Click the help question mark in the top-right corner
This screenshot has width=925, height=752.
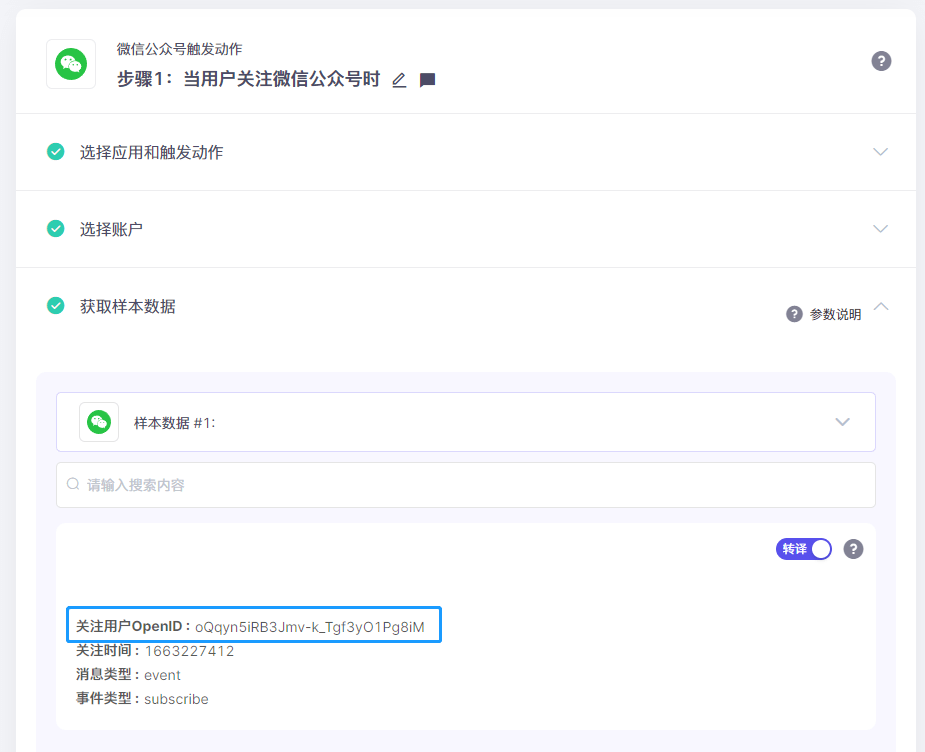click(x=881, y=61)
